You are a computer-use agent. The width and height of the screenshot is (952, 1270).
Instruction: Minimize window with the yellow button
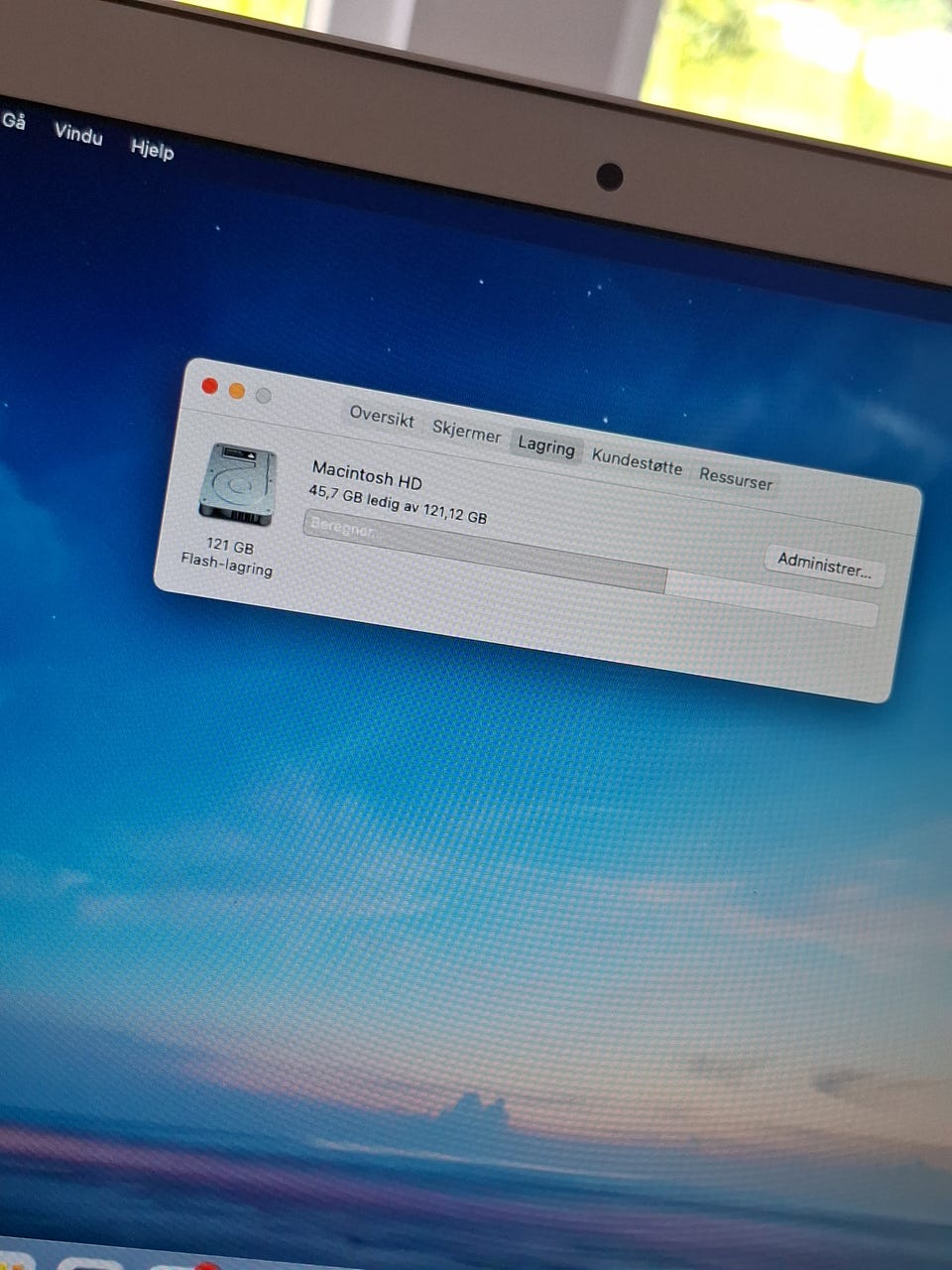point(236,391)
